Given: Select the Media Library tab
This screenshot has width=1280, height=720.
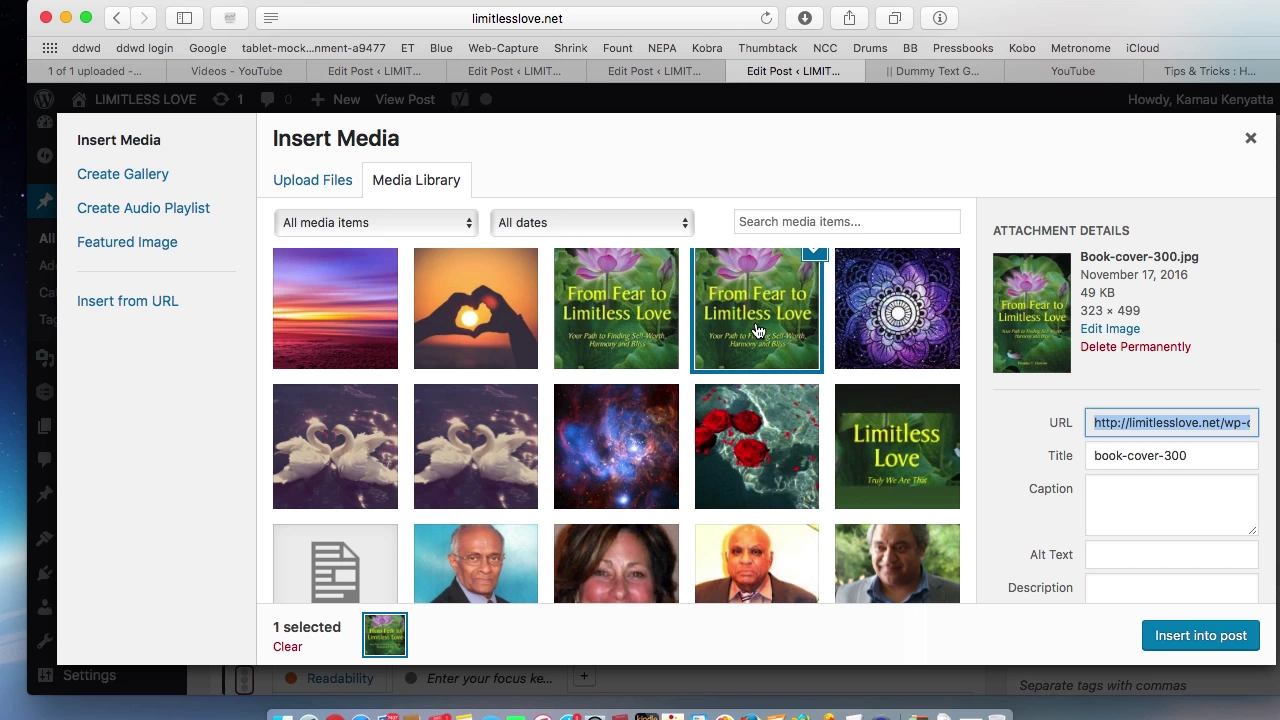Looking at the screenshot, I should 416,180.
